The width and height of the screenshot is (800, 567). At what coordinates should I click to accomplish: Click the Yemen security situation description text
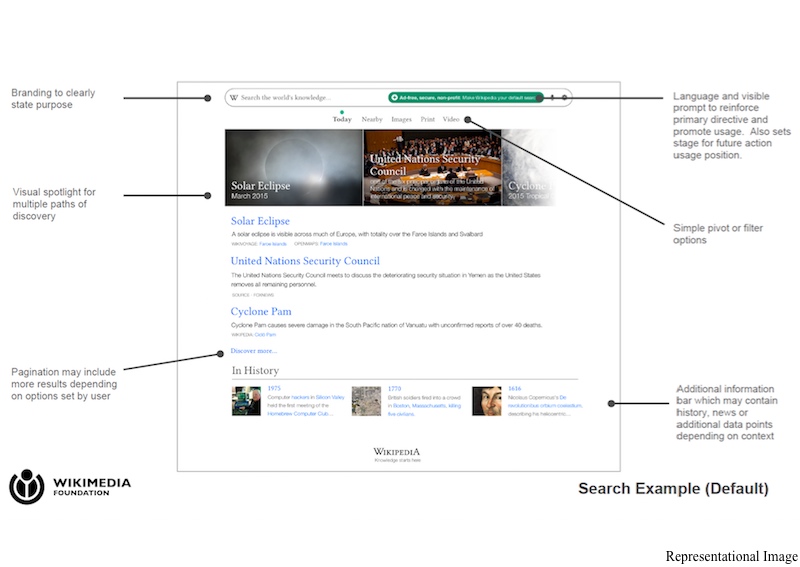tap(386, 280)
